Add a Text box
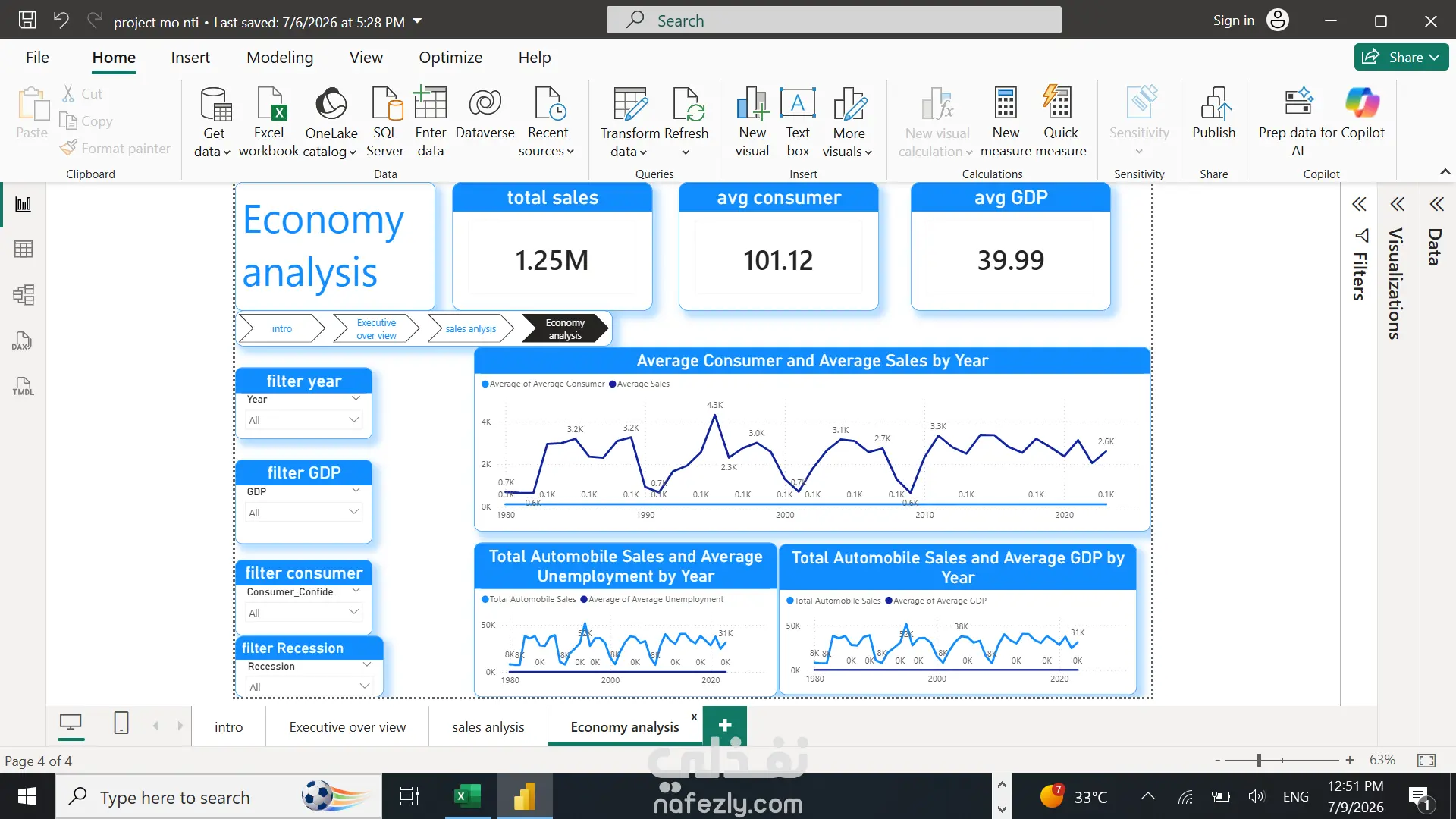This screenshot has width=1456, height=819. click(798, 121)
